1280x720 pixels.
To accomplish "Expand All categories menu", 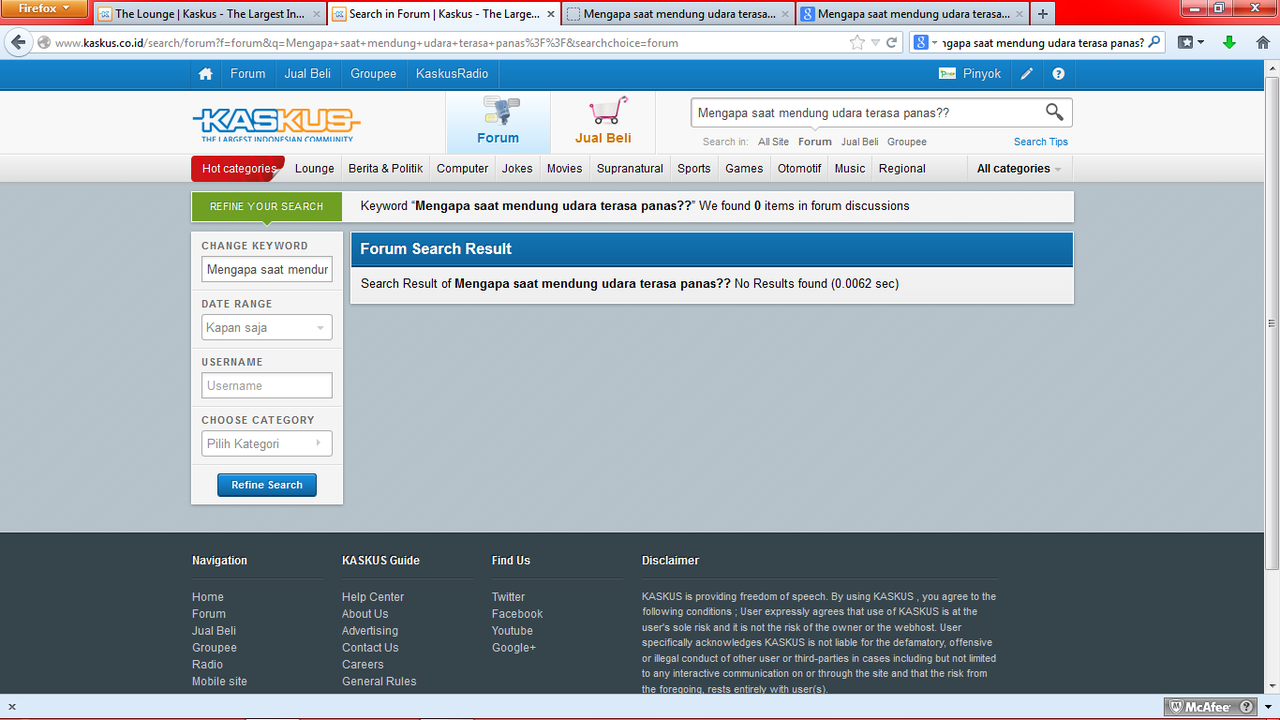I will (x=1019, y=169).
